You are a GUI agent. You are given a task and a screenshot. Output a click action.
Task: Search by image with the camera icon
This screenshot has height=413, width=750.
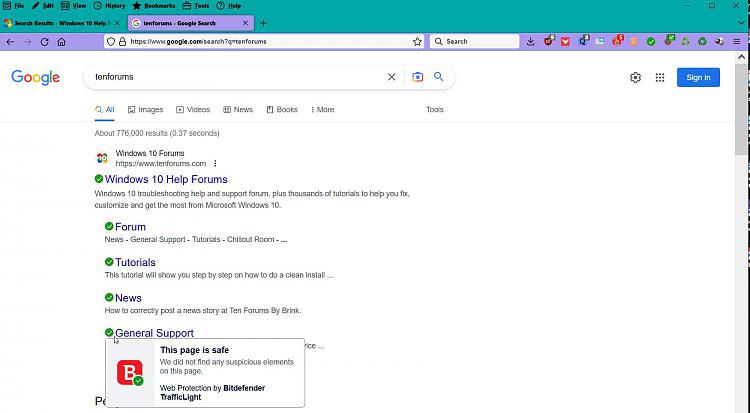[418, 77]
